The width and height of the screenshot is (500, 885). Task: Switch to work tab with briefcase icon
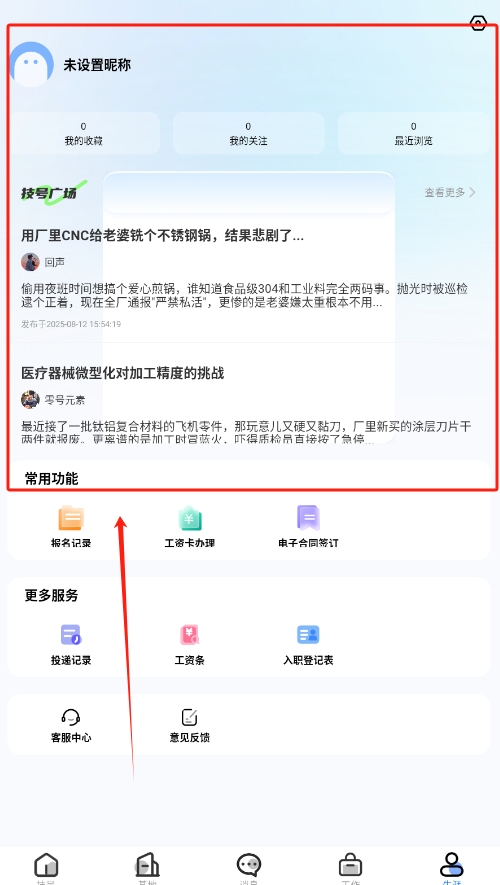click(350, 865)
